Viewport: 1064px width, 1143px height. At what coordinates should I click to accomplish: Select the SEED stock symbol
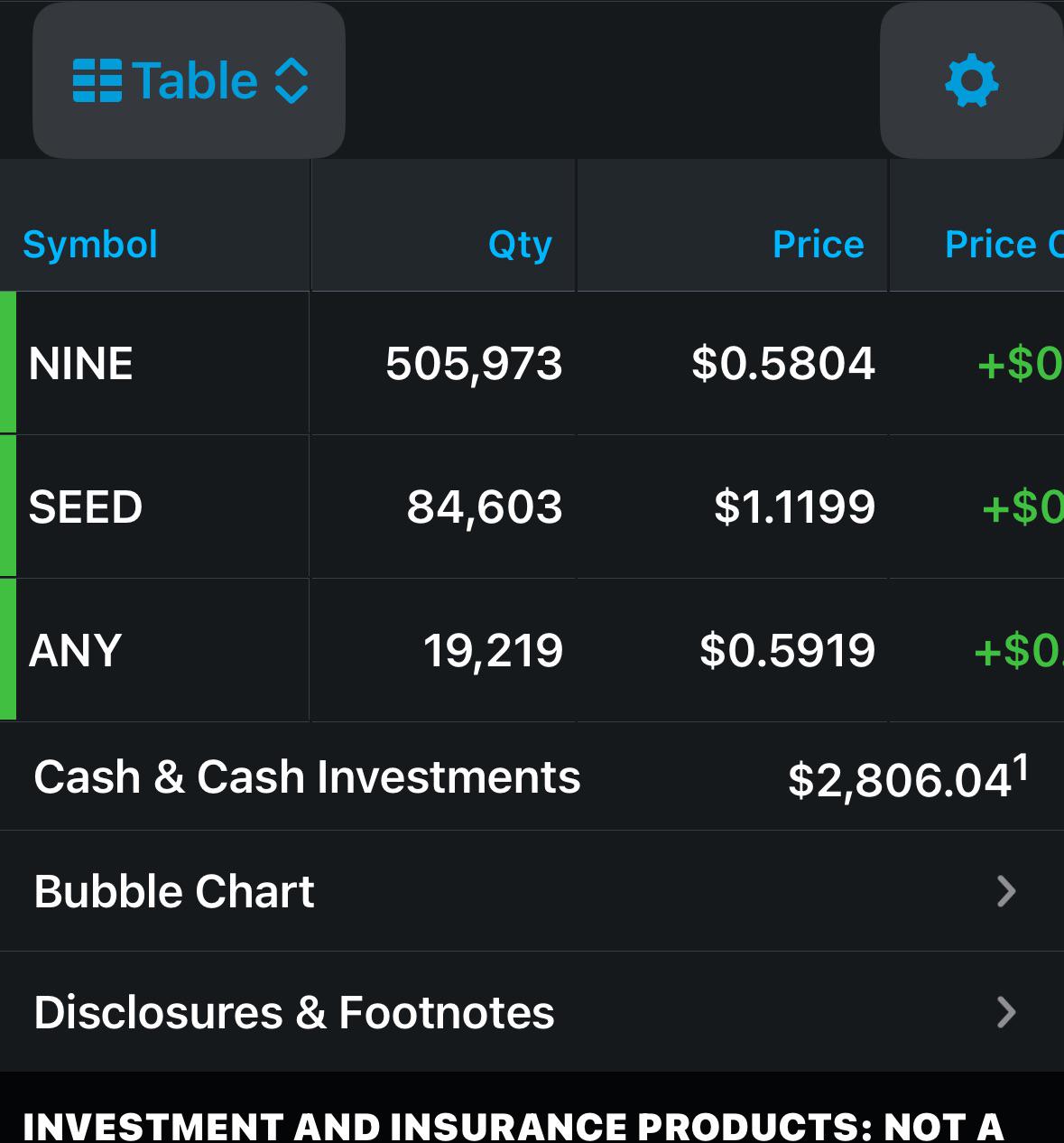point(86,506)
